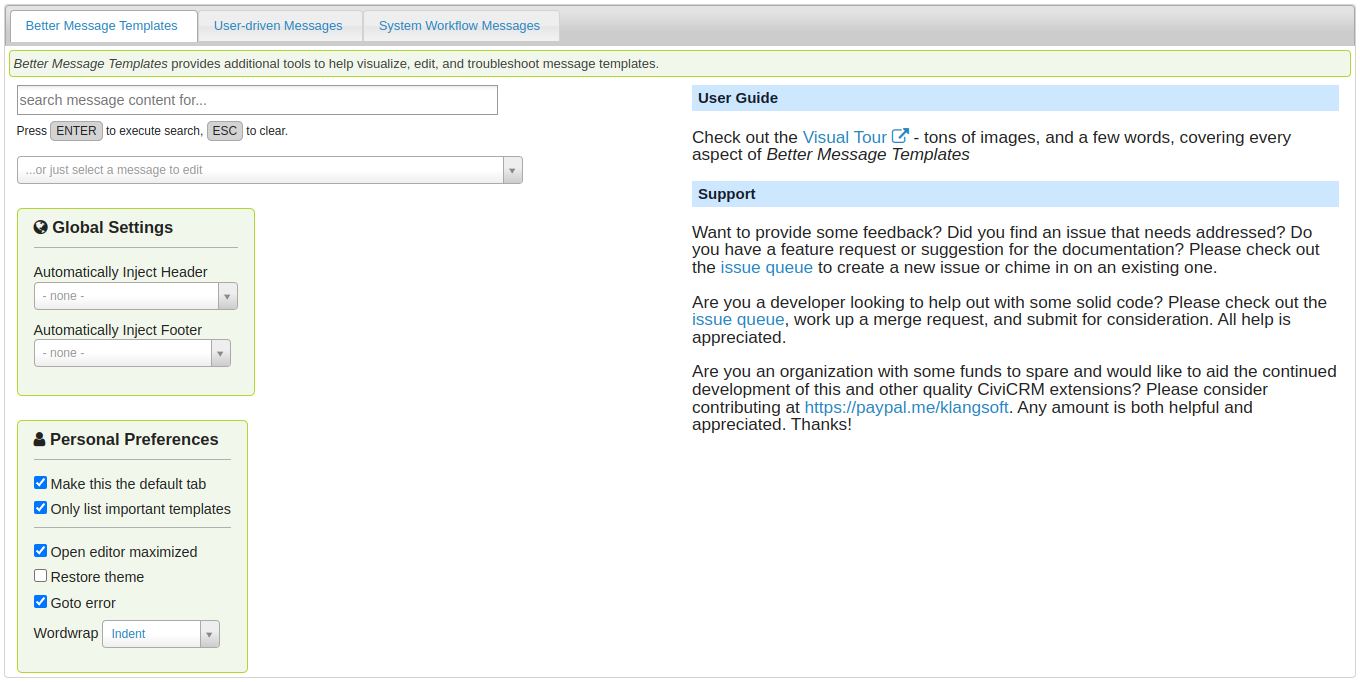The height and width of the screenshot is (682, 1360).
Task: Select the Better Message Templates tab
Action: 102,26
